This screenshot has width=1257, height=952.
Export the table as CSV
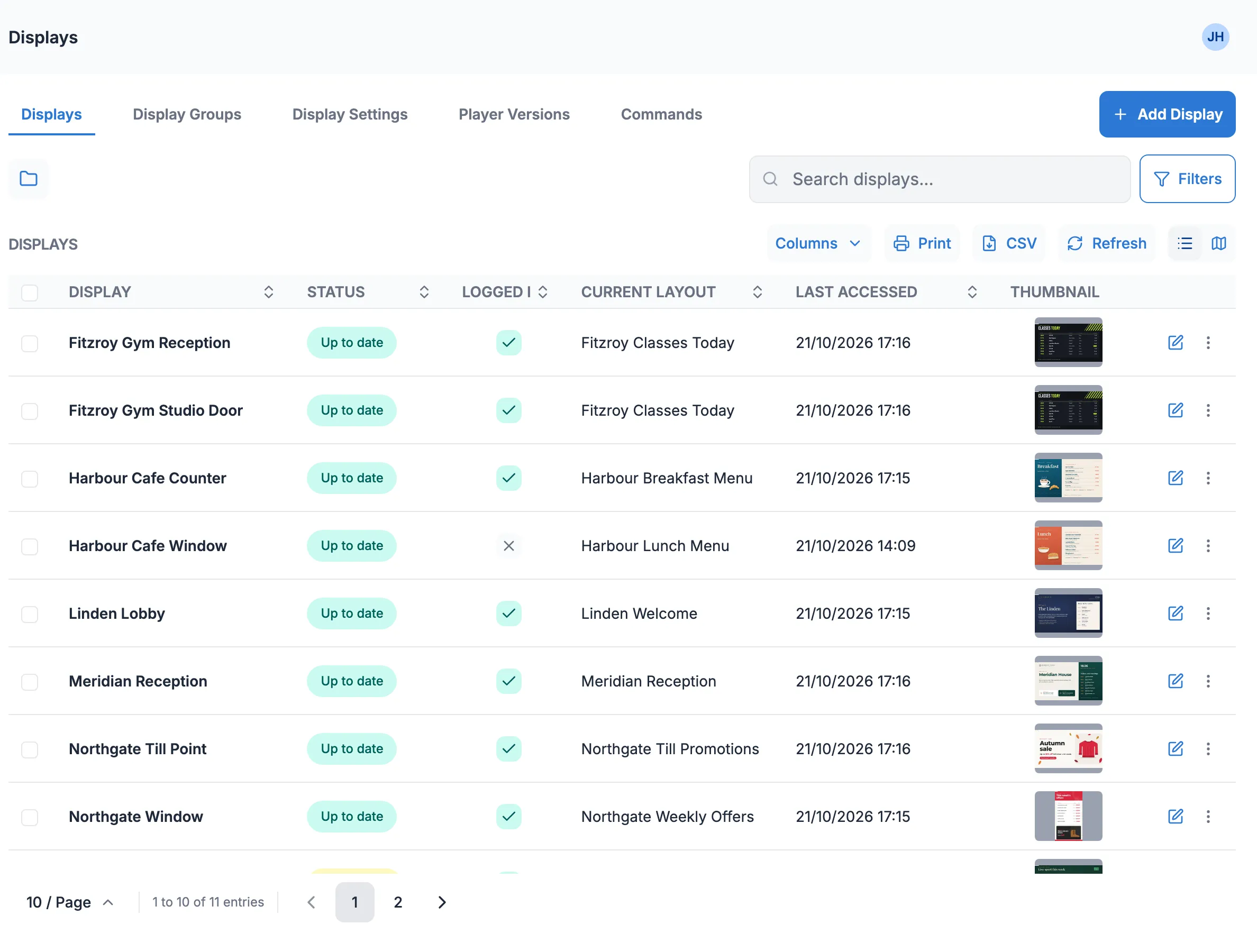coord(1009,244)
